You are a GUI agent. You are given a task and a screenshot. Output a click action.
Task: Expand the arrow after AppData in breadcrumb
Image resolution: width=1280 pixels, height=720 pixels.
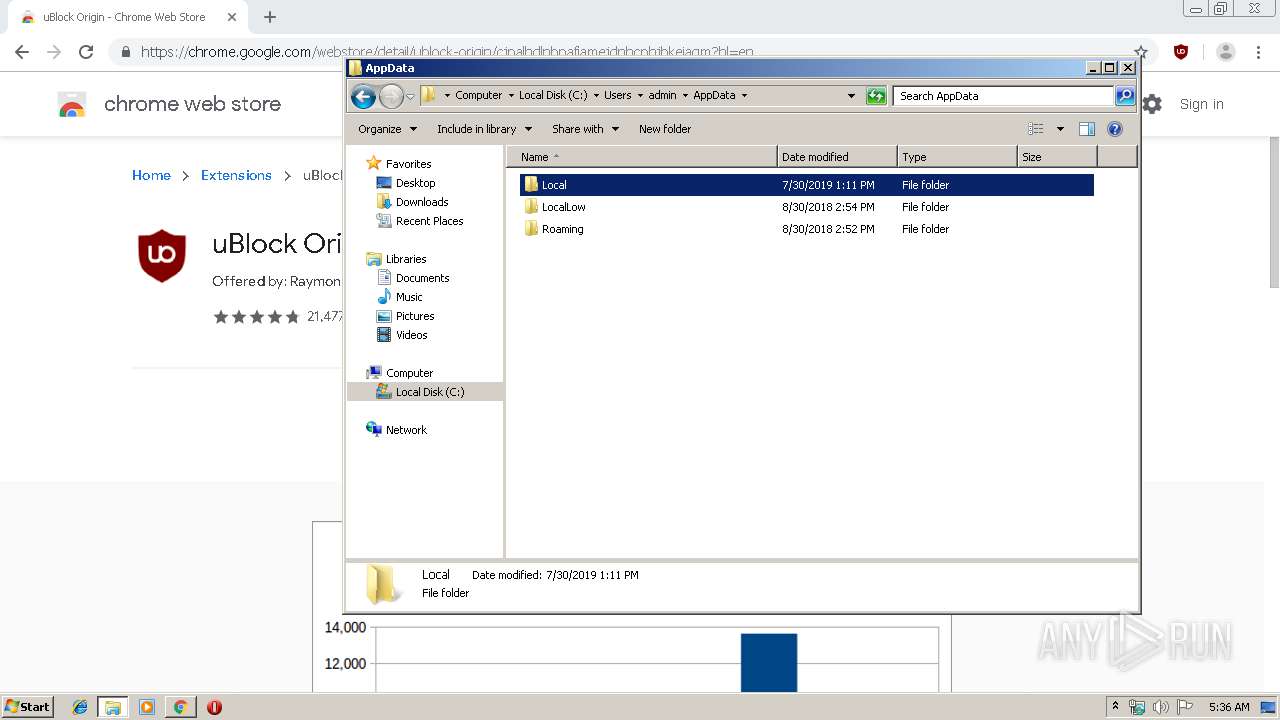[x=744, y=96]
